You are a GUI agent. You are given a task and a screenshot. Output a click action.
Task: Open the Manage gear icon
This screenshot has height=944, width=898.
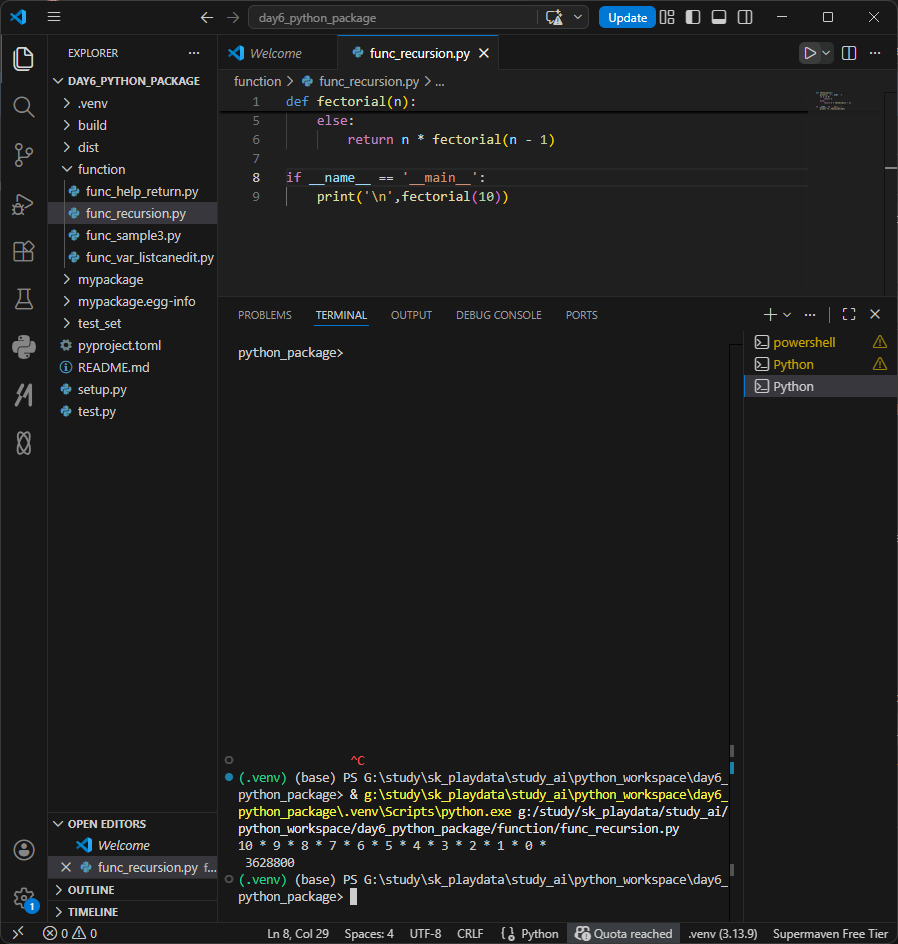[23, 898]
